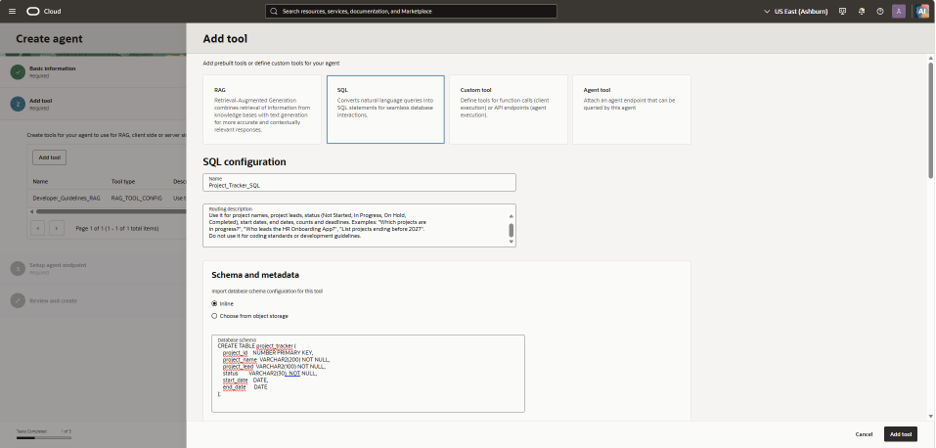Screen dimensions: 936x448
Task: Click the Add tool panel vertical scrollbar
Action: (x=930, y=119)
